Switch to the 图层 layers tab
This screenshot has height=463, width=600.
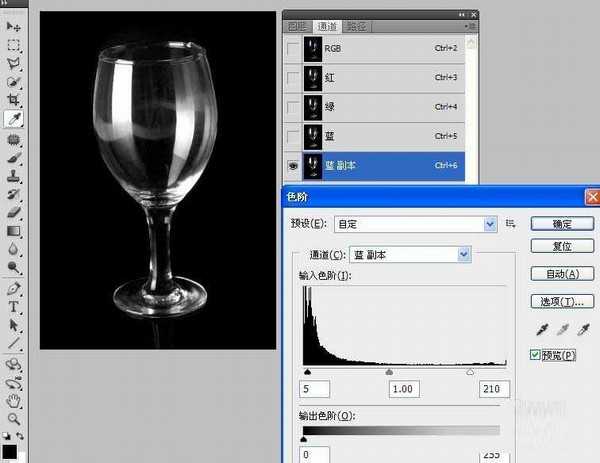(x=297, y=27)
